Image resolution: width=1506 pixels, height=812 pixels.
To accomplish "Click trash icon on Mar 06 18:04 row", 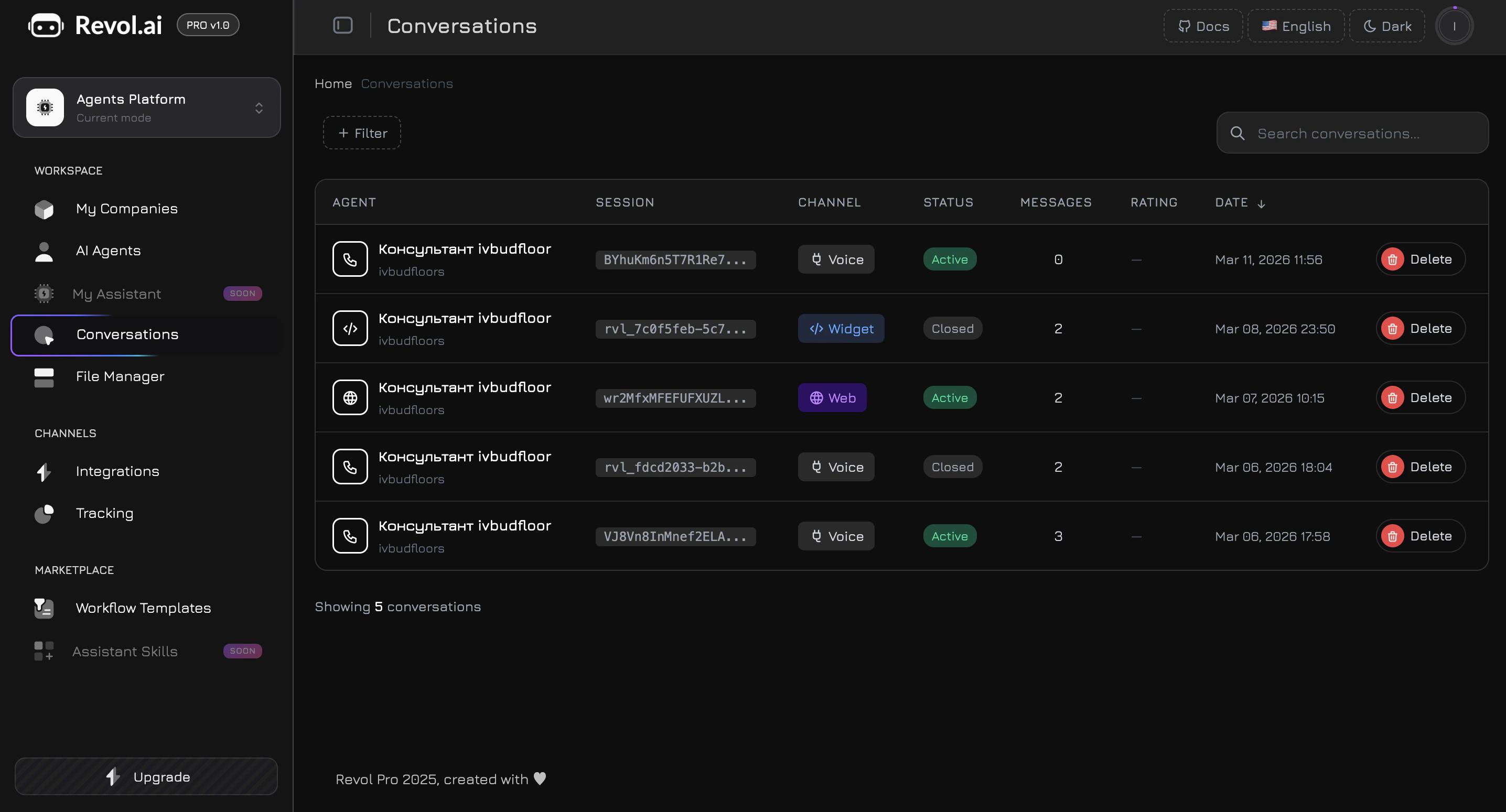I will coord(1393,467).
